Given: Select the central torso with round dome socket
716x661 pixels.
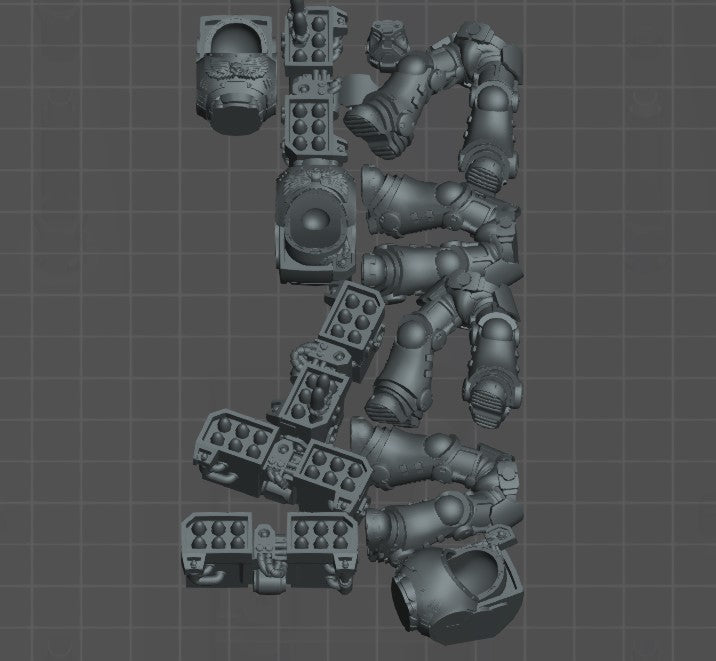Looking at the screenshot, I should coord(315,226).
